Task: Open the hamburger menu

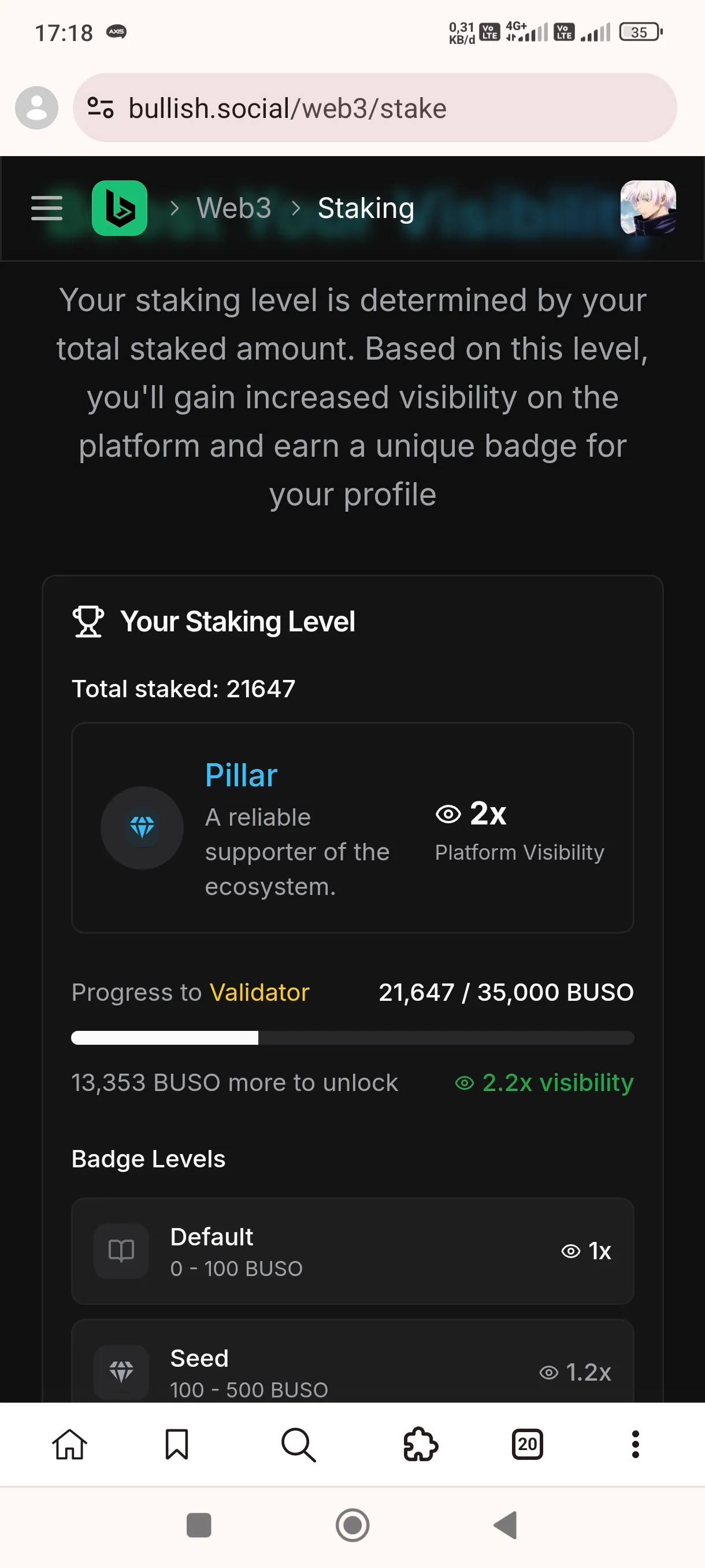Action: 47,208
